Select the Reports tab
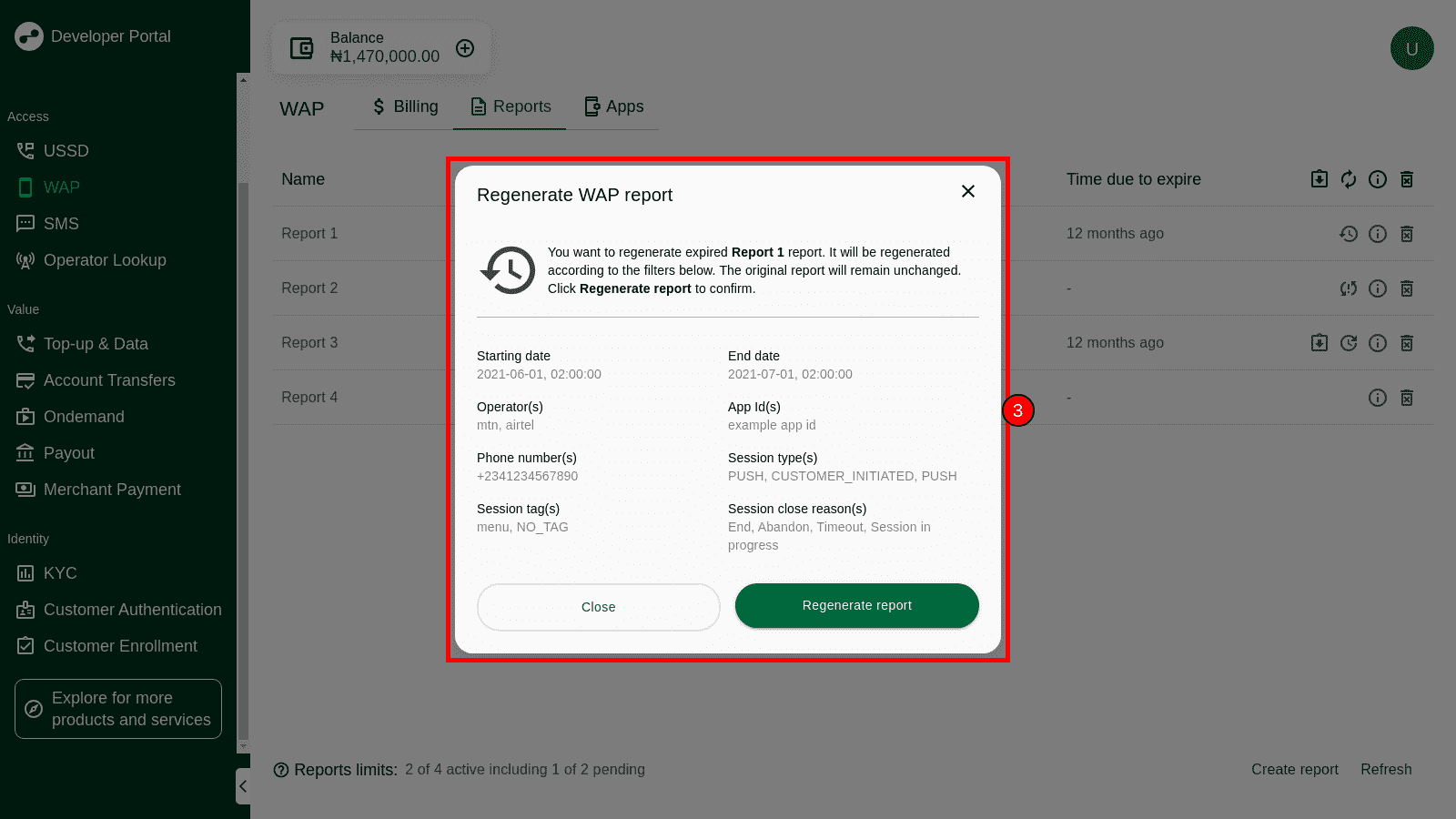This screenshot has width=1456, height=819. click(x=511, y=106)
